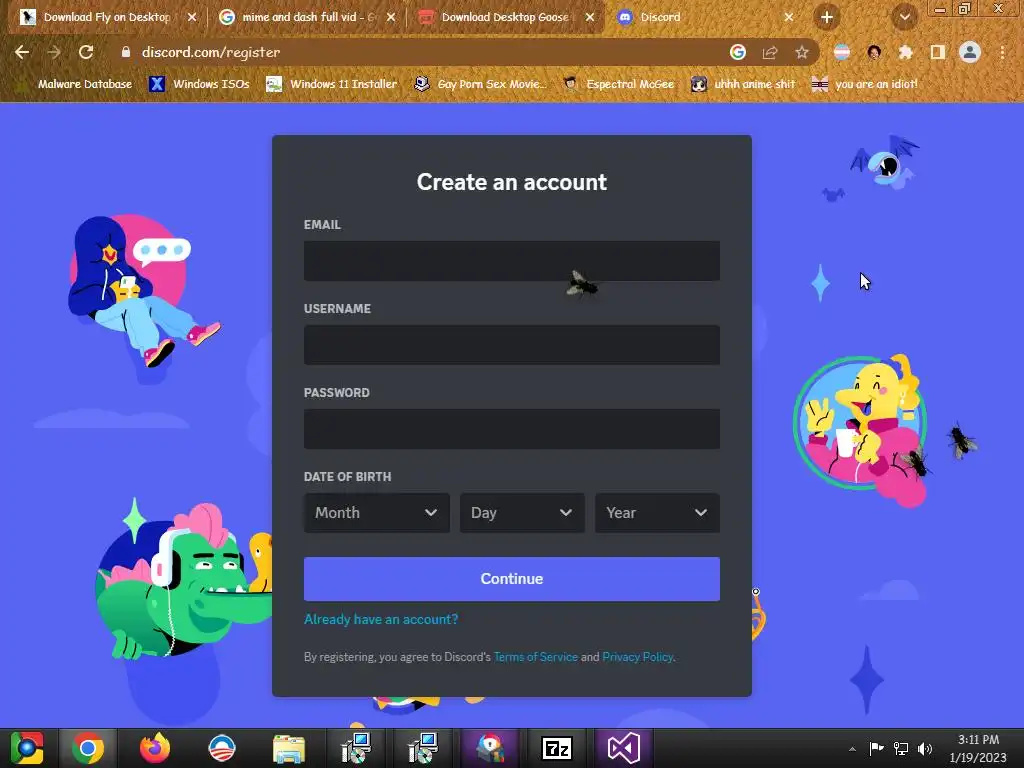
Task: Expand the Year dropdown
Action: 658,513
